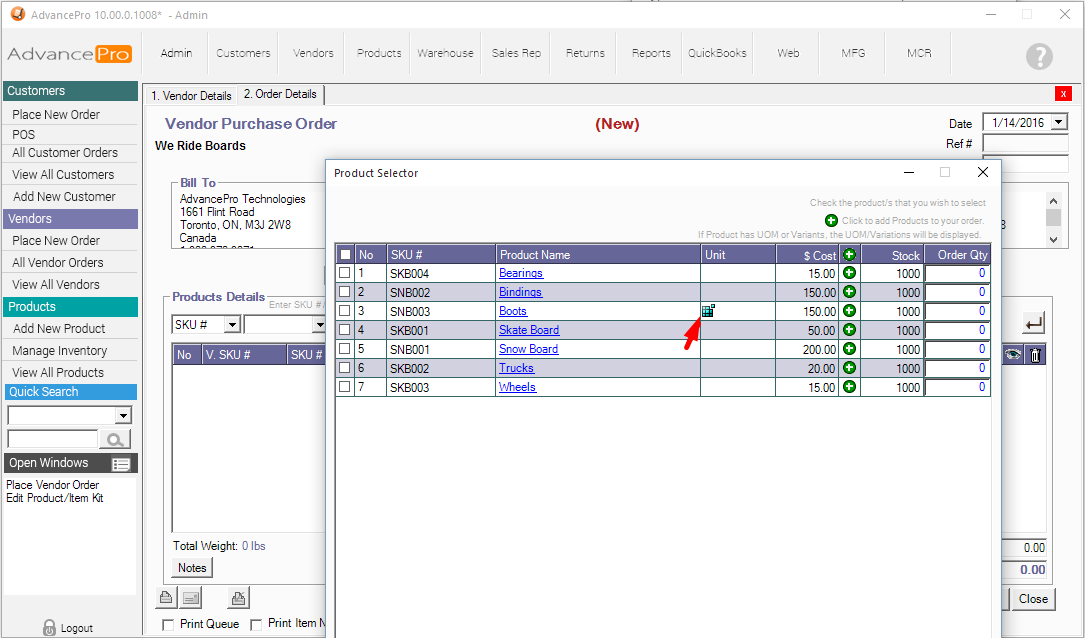Click the trash icon in product grid header
This screenshot has height=638, width=1085.
(1035, 355)
